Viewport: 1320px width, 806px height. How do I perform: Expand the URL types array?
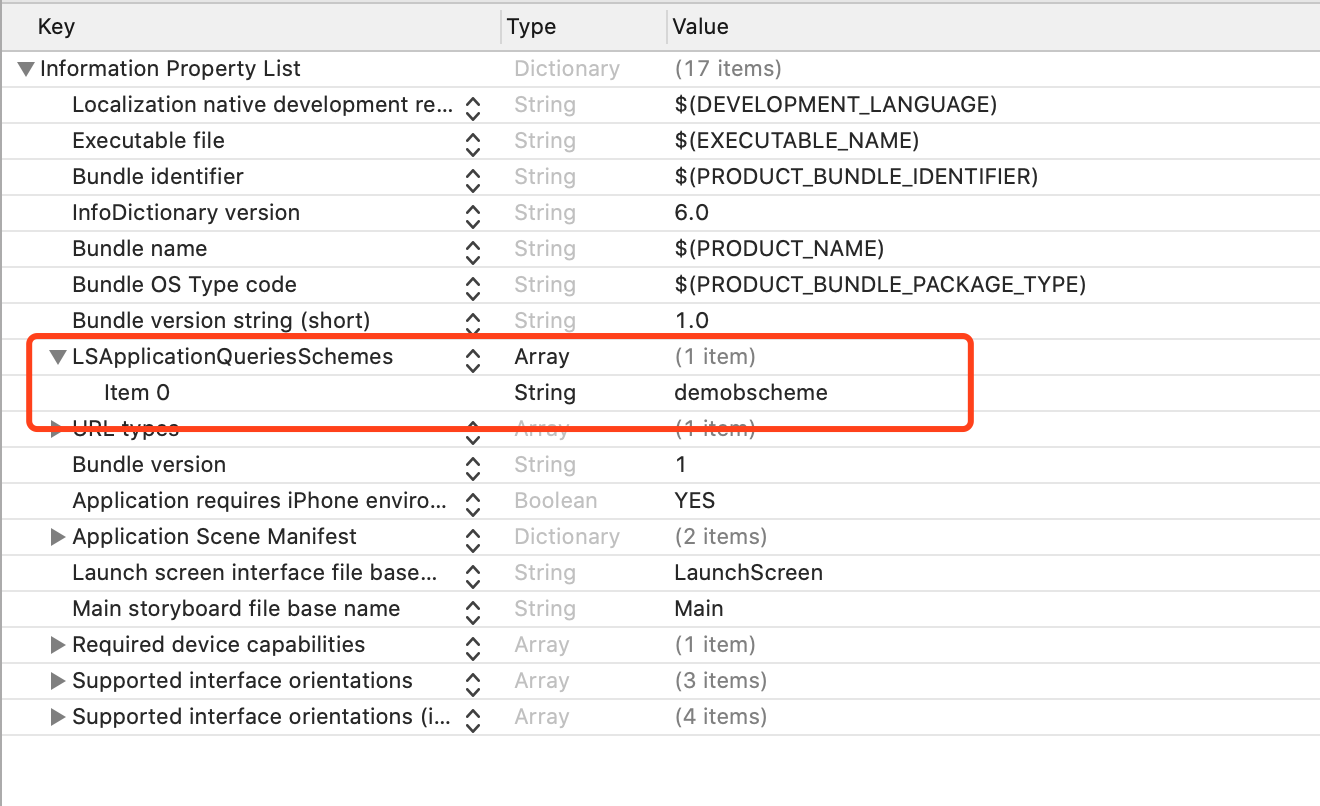click(58, 429)
